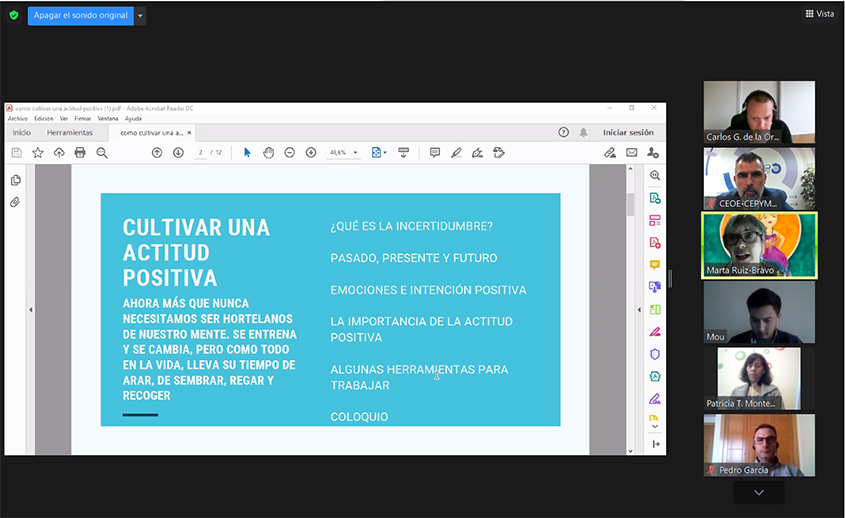Open page thumbnails panel icon

coord(16,180)
